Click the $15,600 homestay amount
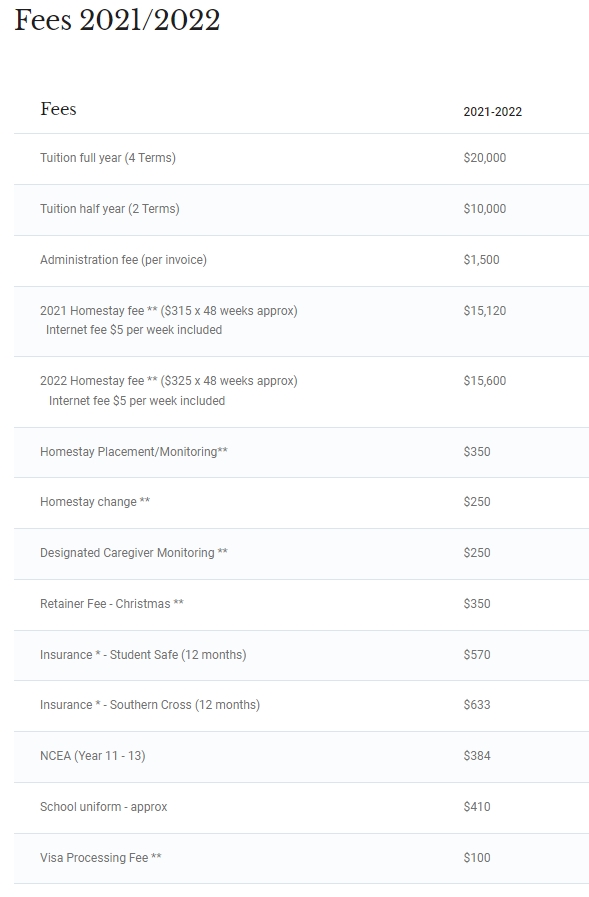The image size is (589, 897). coord(484,381)
